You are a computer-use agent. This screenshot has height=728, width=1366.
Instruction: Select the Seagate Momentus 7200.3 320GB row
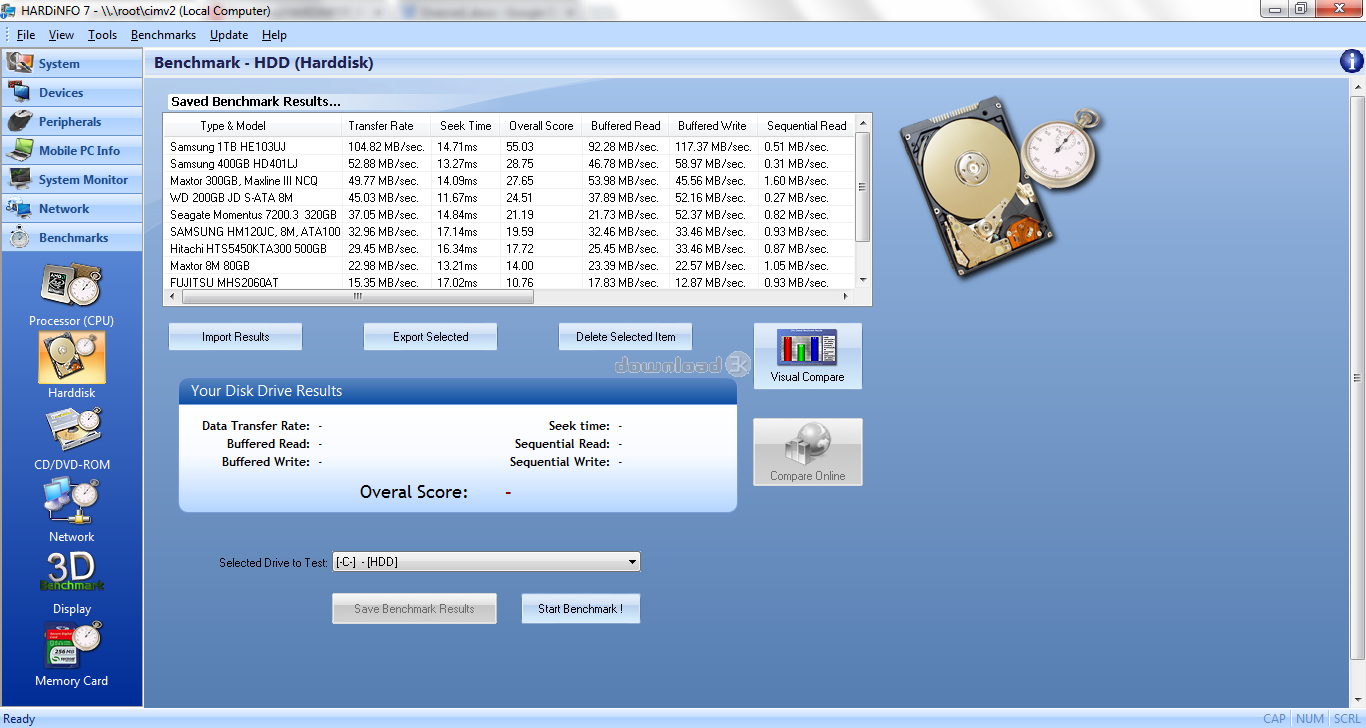click(x=509, y=215)
